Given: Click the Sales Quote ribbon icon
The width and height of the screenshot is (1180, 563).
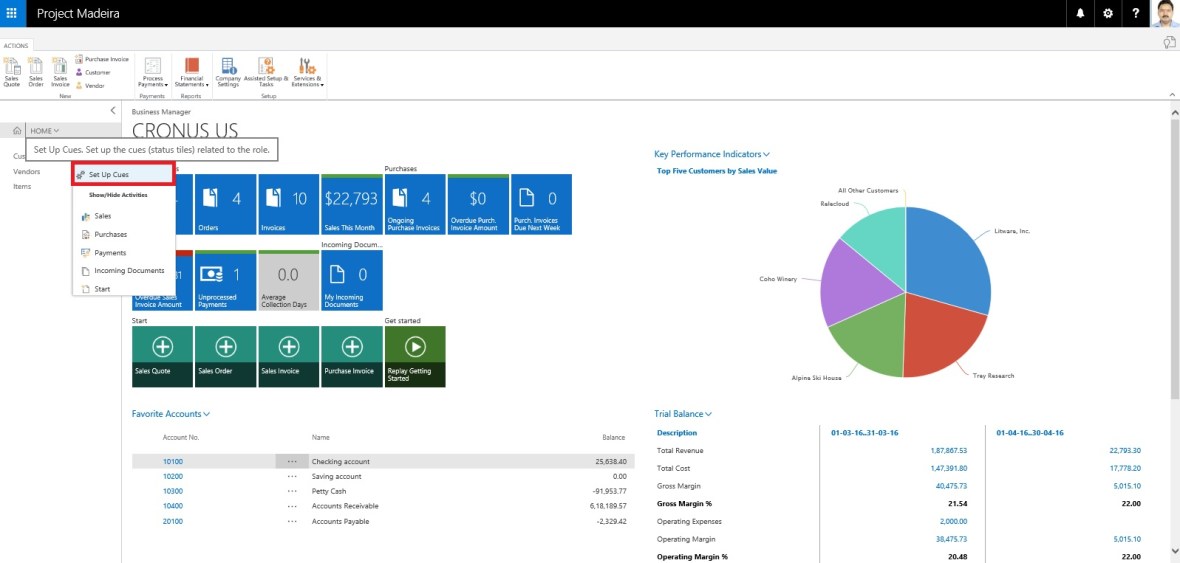Looking at the screenshot, I should pos(12,73).
